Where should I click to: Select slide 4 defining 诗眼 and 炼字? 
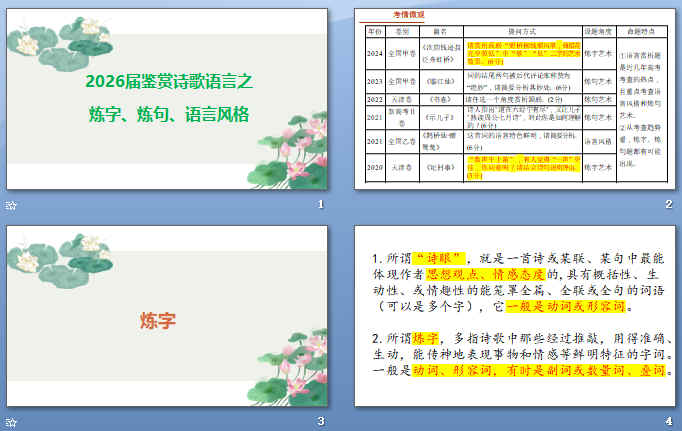(x=515, y=316)
